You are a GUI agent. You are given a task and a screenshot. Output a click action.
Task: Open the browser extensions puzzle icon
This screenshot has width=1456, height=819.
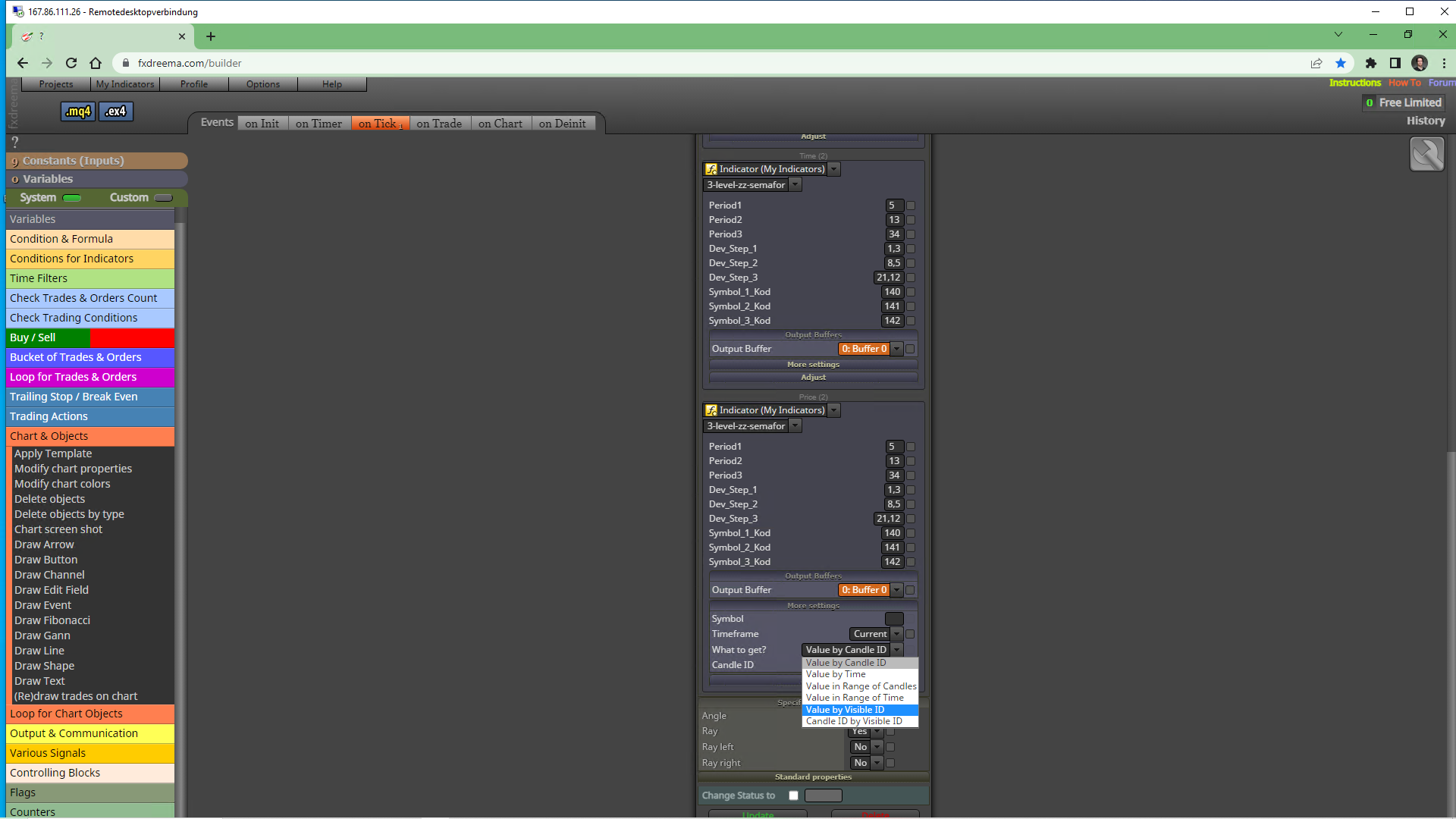(x=1370, y=63)
